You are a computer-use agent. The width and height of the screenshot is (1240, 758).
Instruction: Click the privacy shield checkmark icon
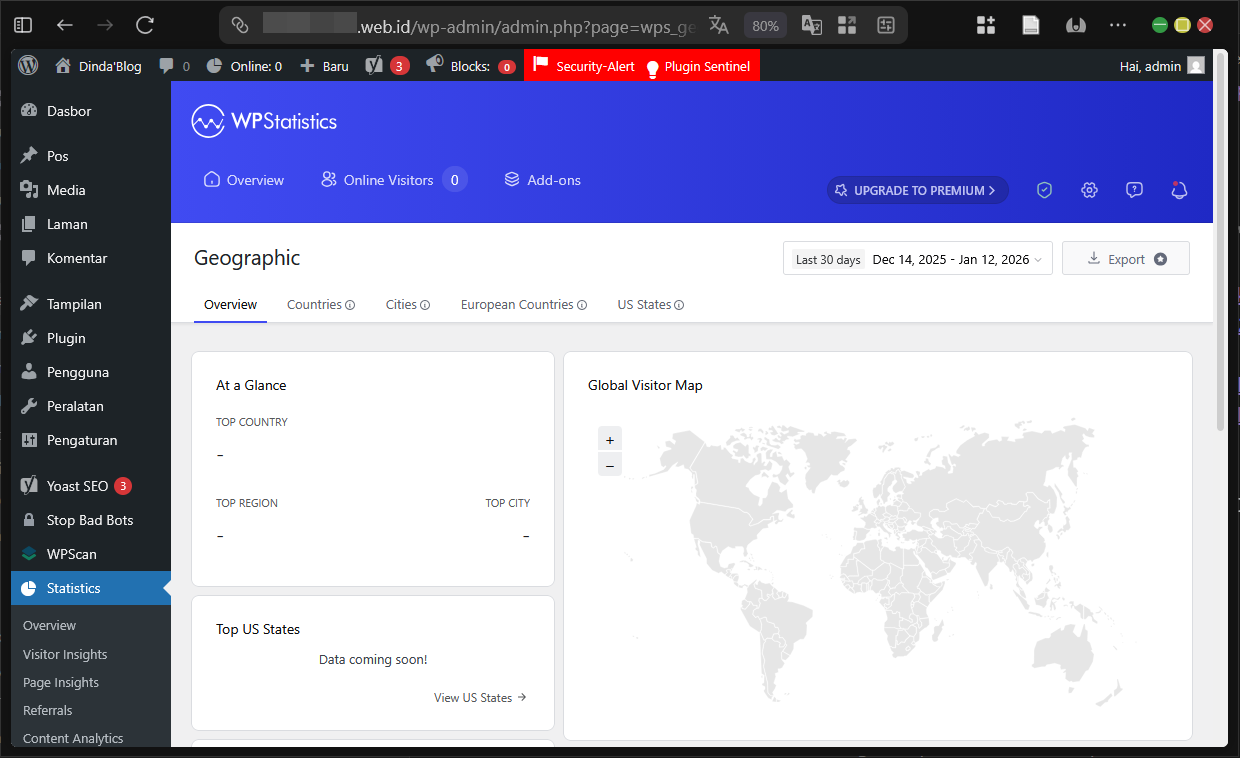tap(1044, 190)
